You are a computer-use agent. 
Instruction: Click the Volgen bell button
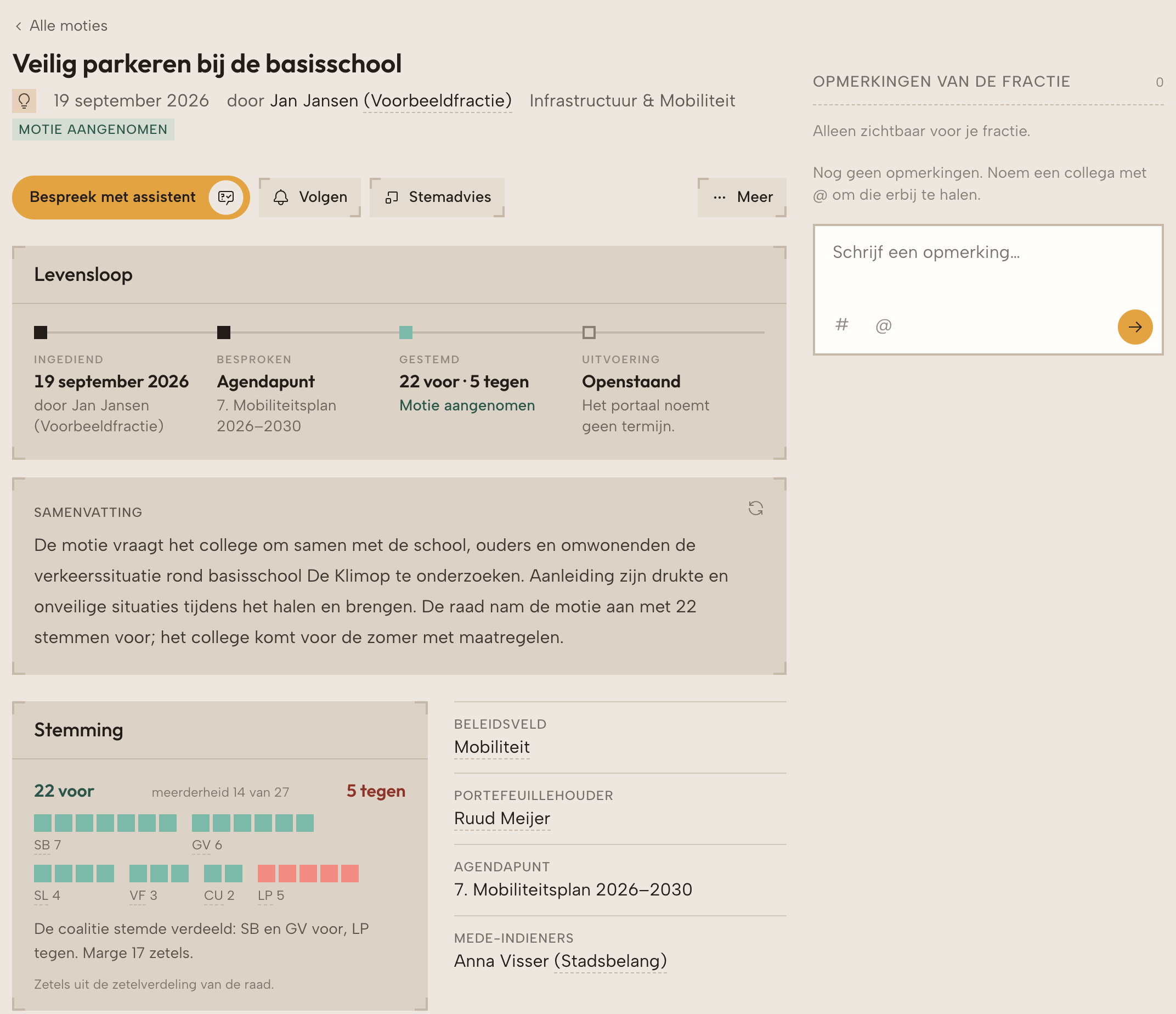tap(309, 197)
